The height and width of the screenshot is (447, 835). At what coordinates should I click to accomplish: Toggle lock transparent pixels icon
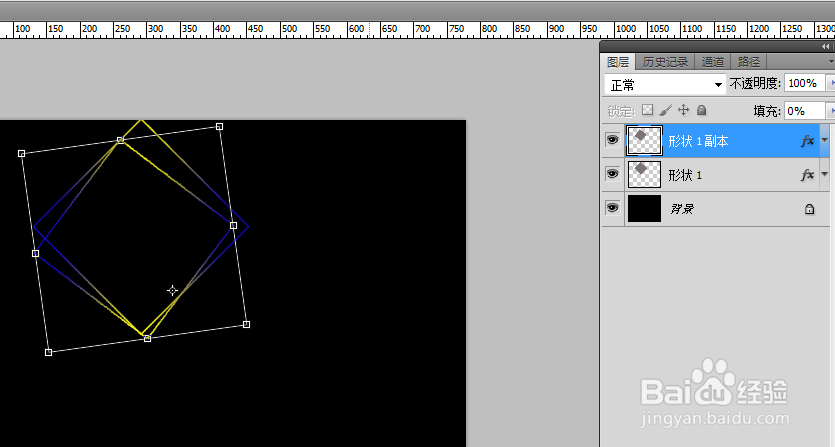pos(648,110)
